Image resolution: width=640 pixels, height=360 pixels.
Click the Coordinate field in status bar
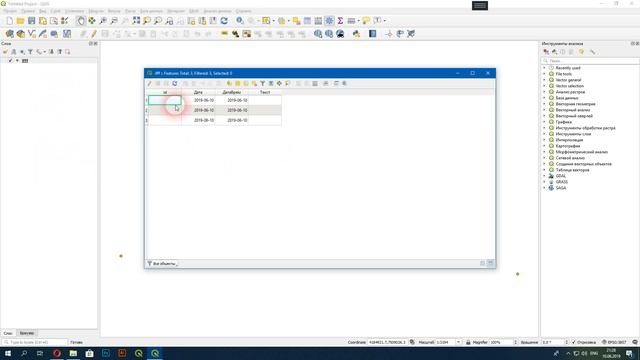click(x=387, y=342)
